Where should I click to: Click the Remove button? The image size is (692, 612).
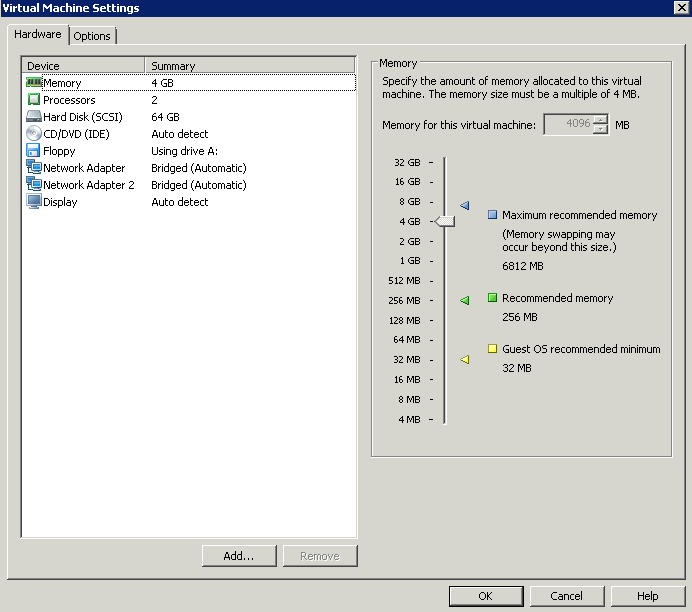pyautogui.click(x=320, y=556)
